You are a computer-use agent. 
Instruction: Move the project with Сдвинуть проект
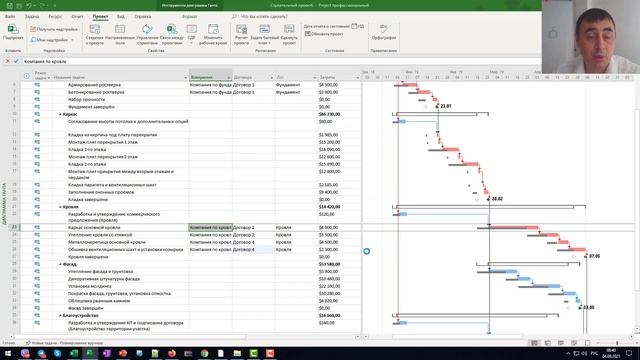pyautogui.click(x=289, y=34)
